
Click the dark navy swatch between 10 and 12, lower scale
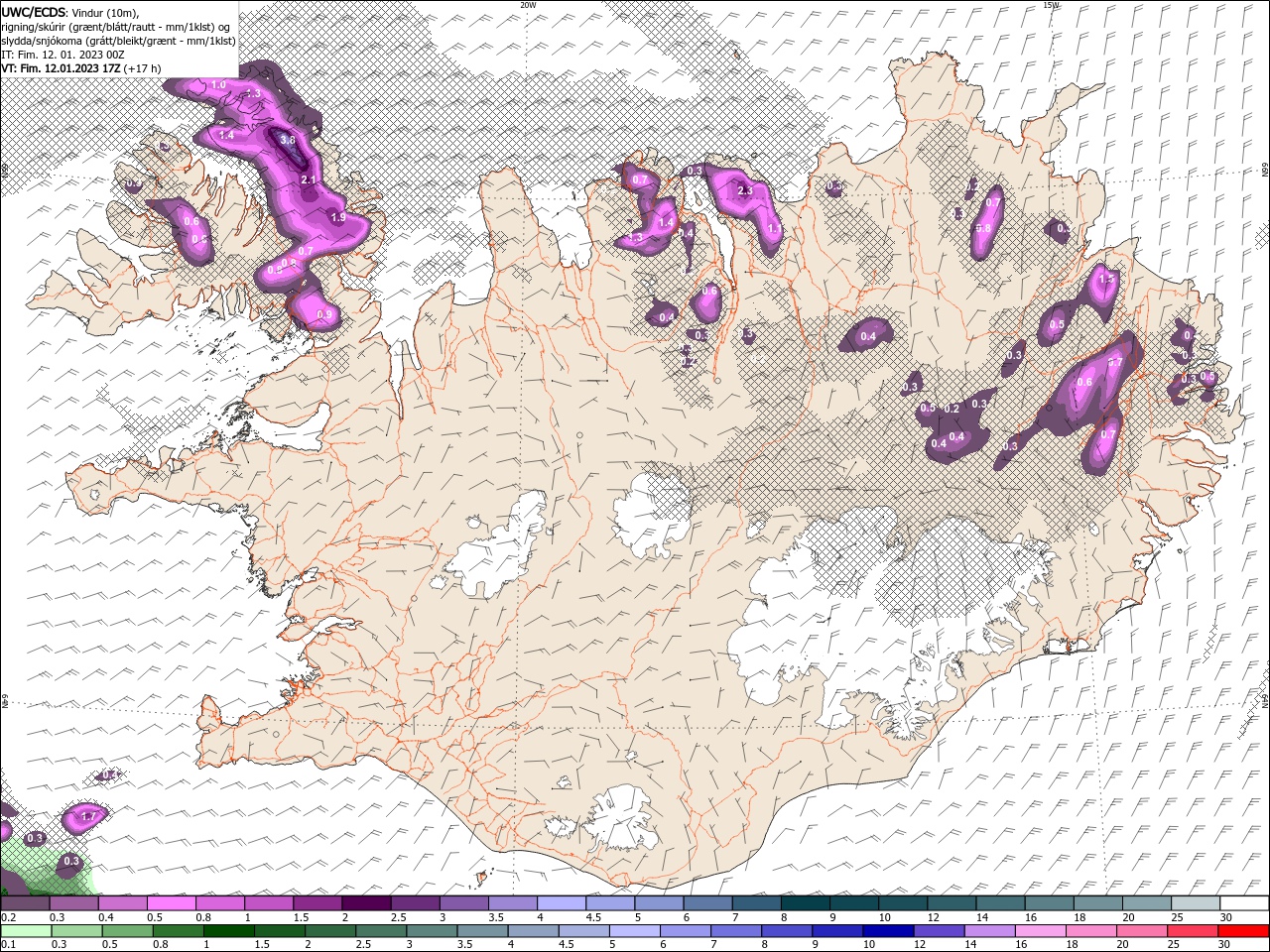[x=886, y=931]
